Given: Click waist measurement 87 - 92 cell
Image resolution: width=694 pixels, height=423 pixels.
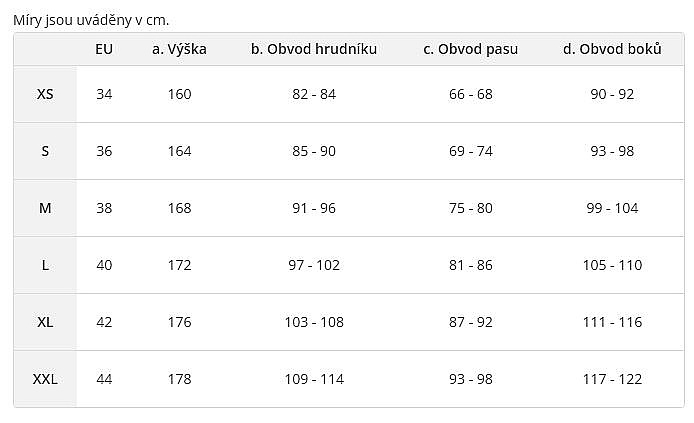Looking at the screenshot, I should (471, 322).
